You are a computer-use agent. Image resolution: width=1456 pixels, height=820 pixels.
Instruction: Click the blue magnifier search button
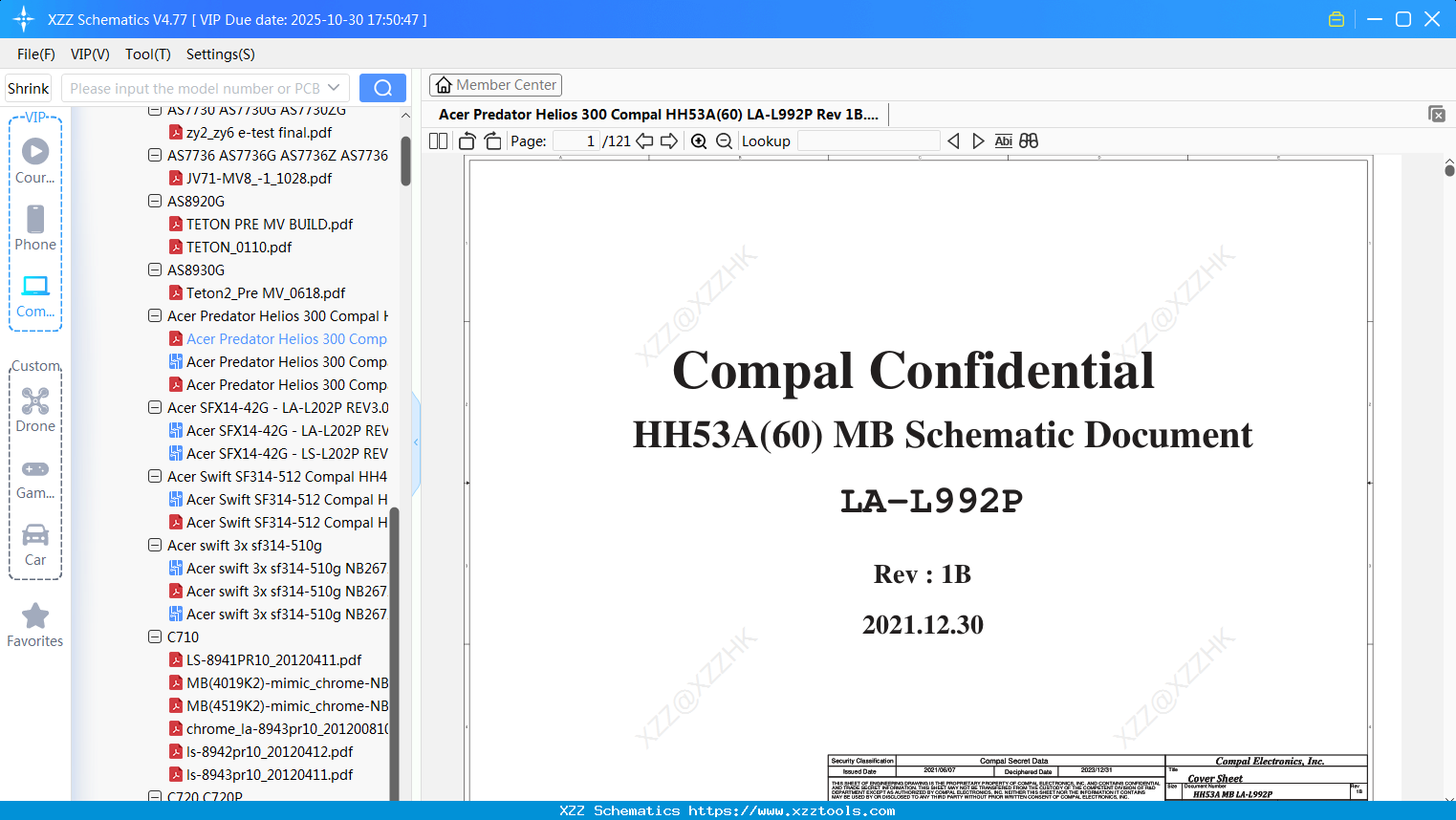pyautogui.click(x=382, y=88)
